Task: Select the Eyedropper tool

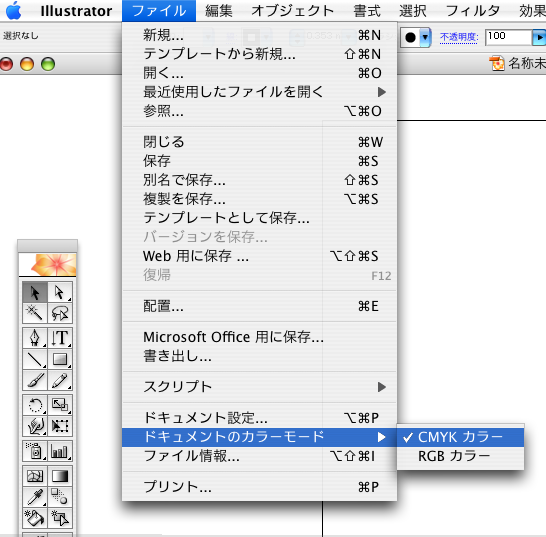Action: (35, 497)
